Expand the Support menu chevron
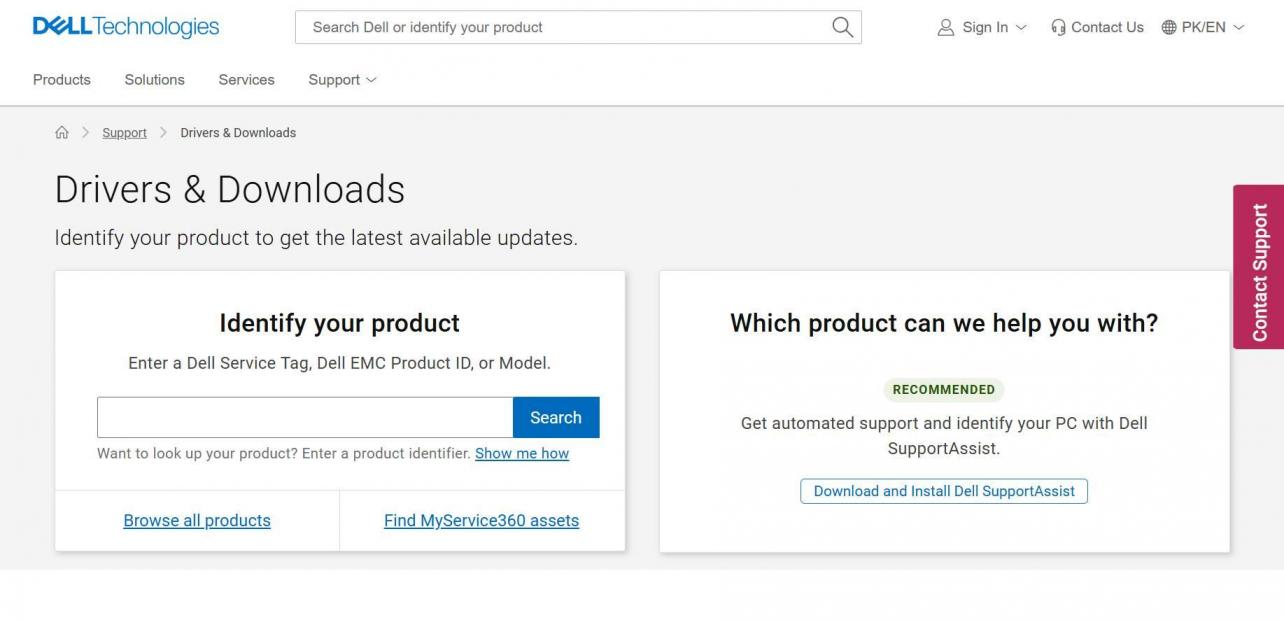Image resolution: width=1284 pixels, height=620 pixels. click(x=372, y=80)
